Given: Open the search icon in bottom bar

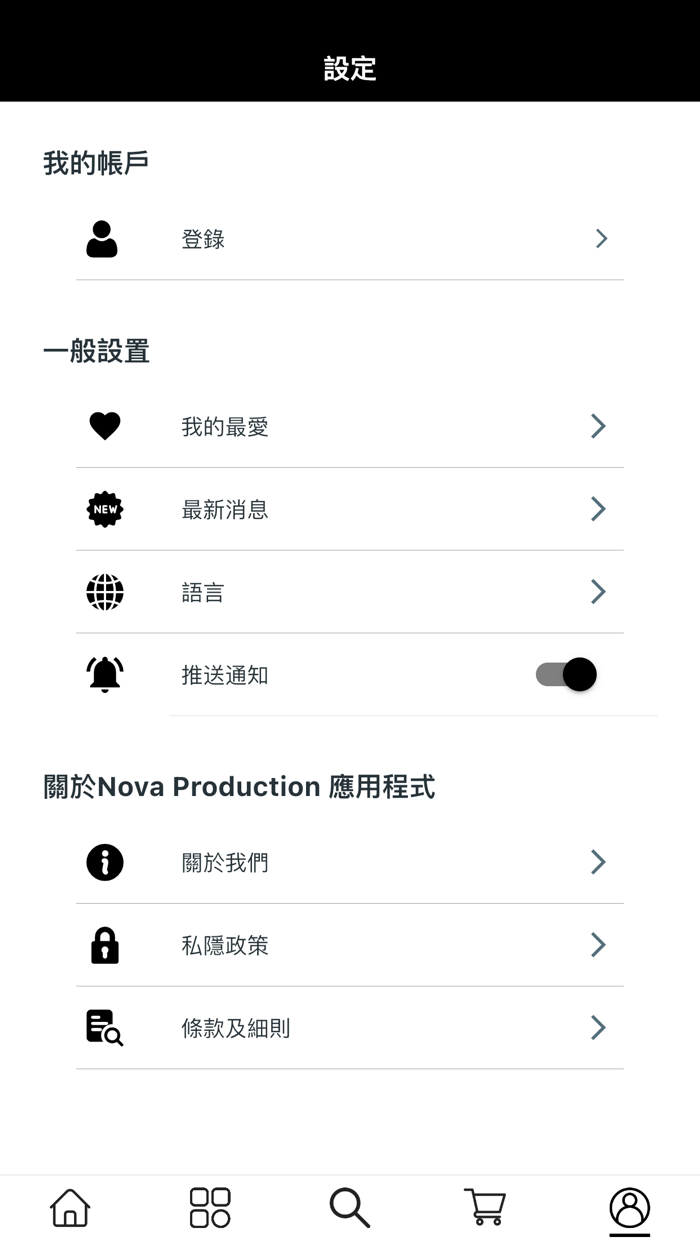Looking at the screenshot, I should (348, 1207).
